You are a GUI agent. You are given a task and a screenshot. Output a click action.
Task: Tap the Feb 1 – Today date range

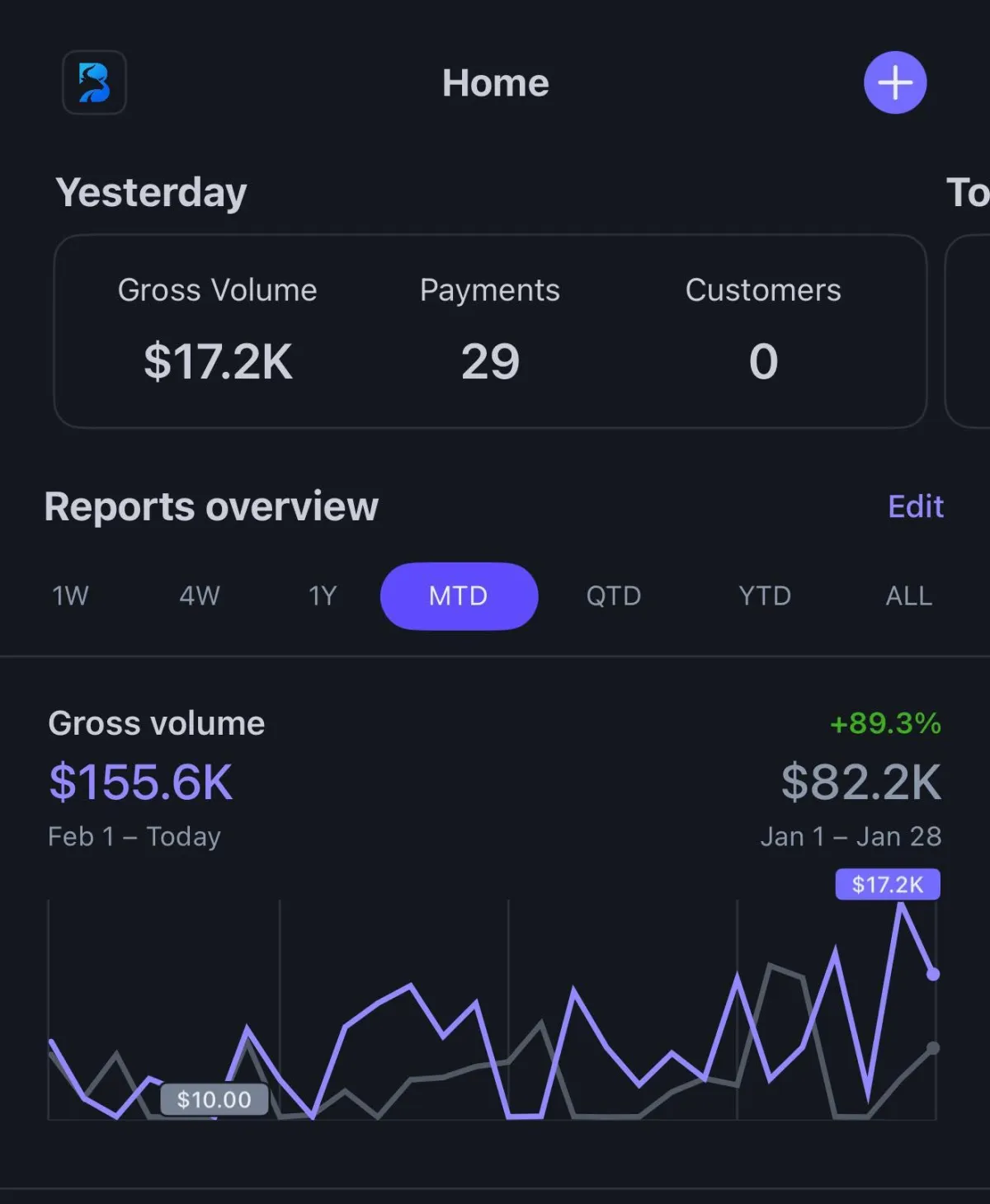point(134,836)
